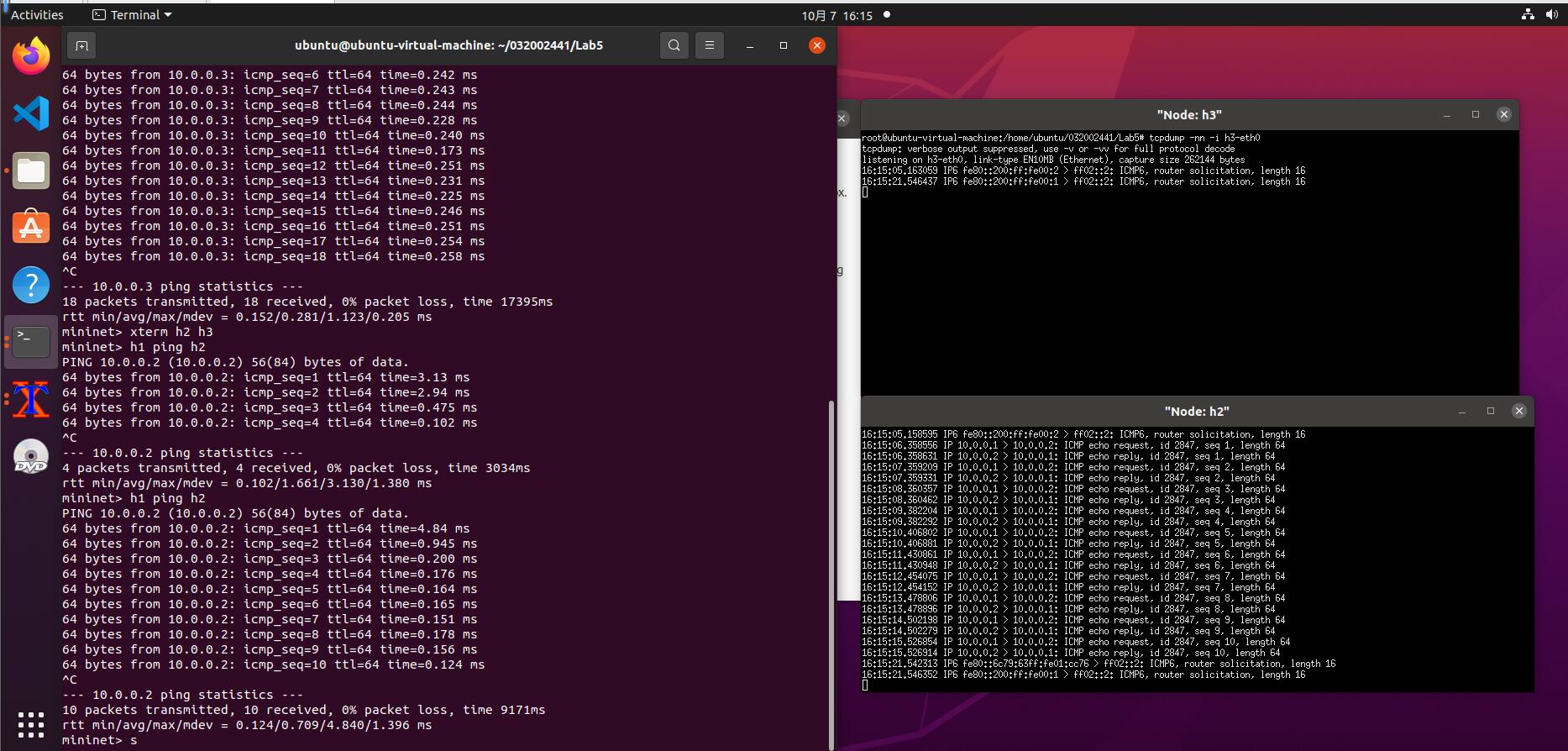Open the terminal search button
1568x751 pixels.
pyautogui.click(x=674, y=45)
